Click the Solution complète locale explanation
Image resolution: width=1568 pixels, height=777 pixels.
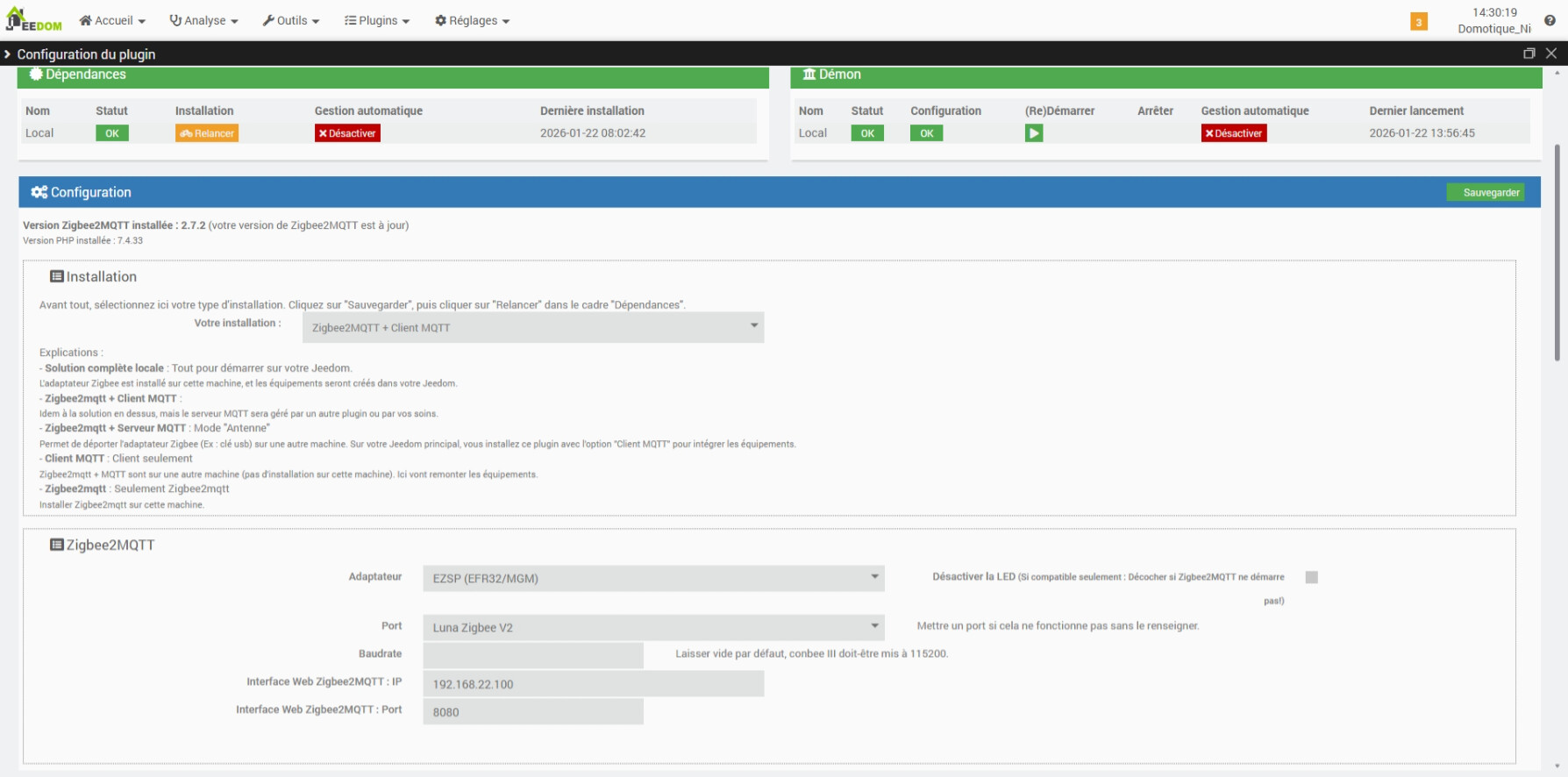196,368
